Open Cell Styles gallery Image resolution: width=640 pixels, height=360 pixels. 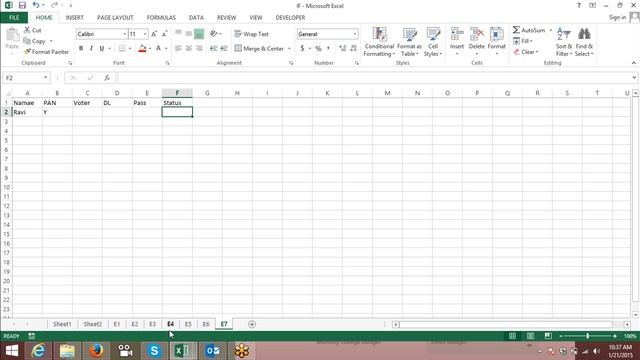tap(433, 42)
